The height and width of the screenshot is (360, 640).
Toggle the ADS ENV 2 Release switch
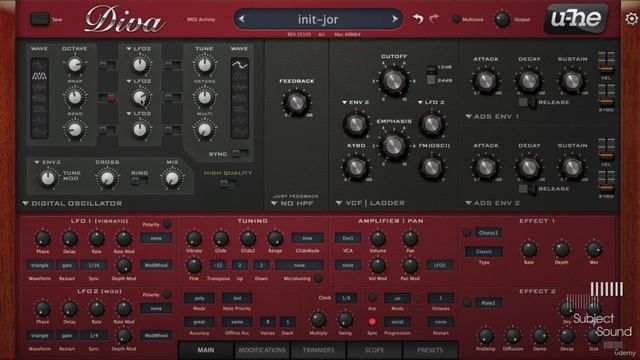tap(527, 189)
